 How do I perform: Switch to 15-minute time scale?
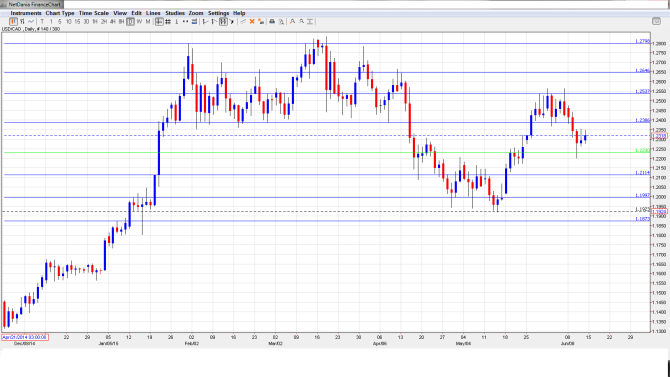pyautogui.click(x=77, y=21)
